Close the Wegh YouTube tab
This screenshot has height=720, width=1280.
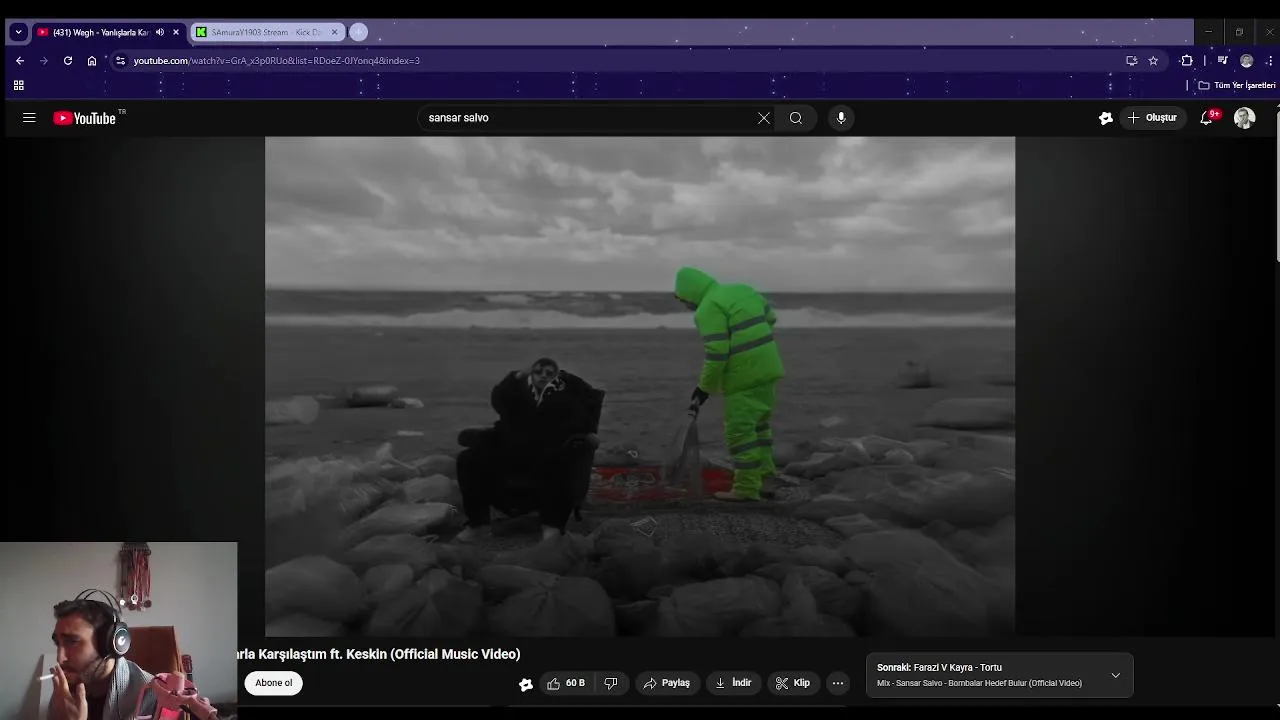[x=176, y=32]
